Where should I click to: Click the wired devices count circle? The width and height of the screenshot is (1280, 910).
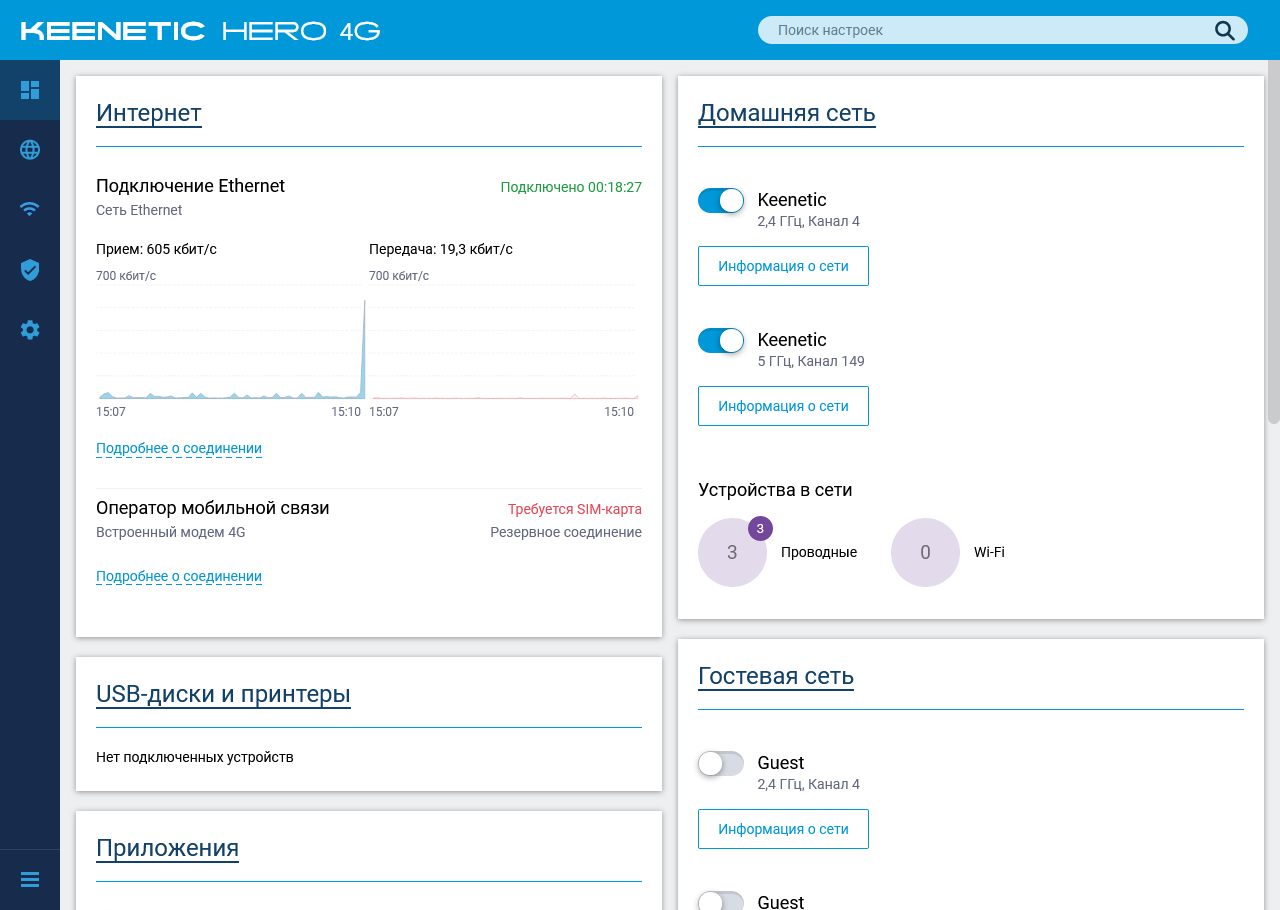point(732,552)
